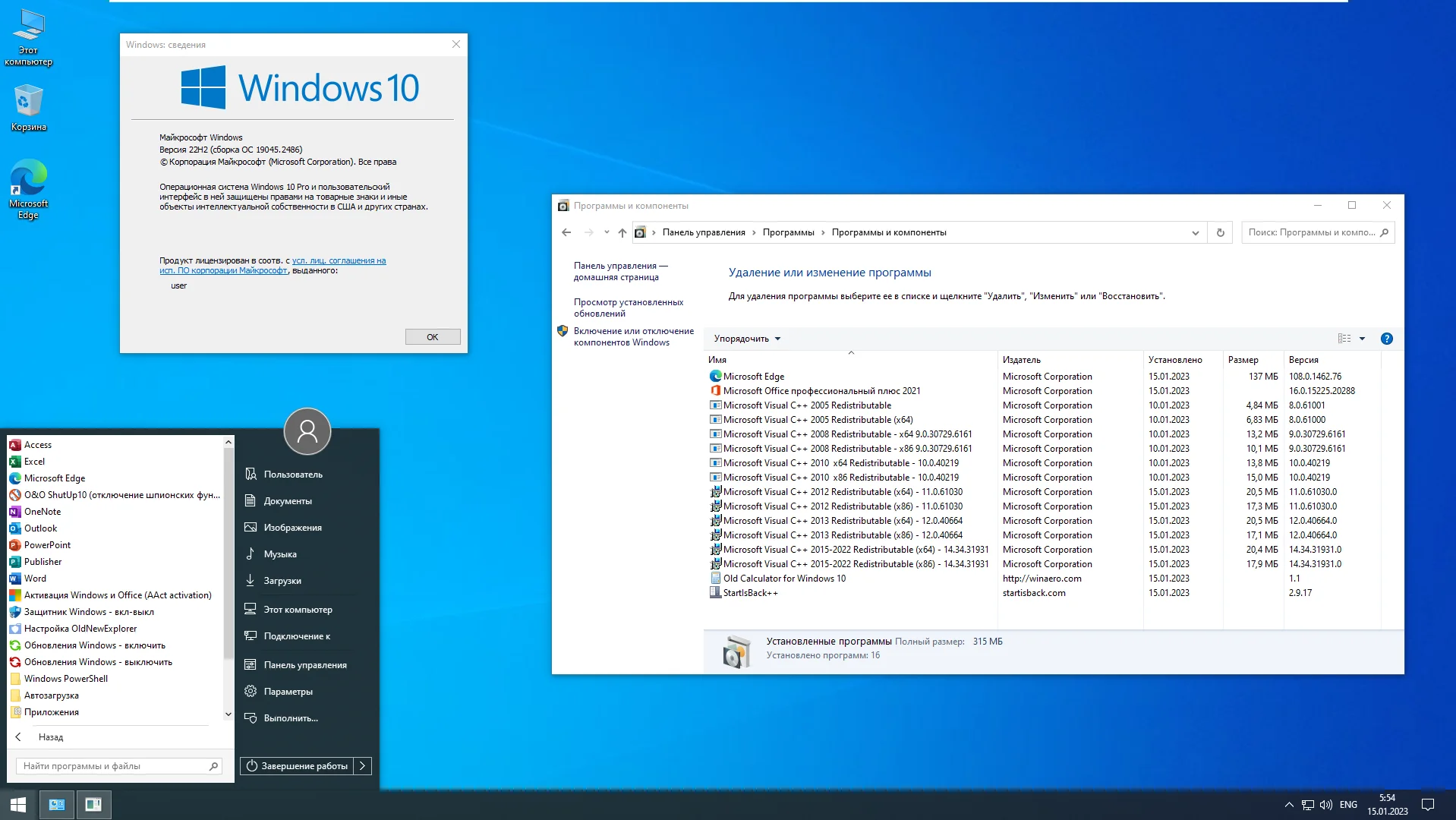Click the PowerPoint icon in Start menu
Screen dimensions: 1456x820
click(x=15, y=545)
